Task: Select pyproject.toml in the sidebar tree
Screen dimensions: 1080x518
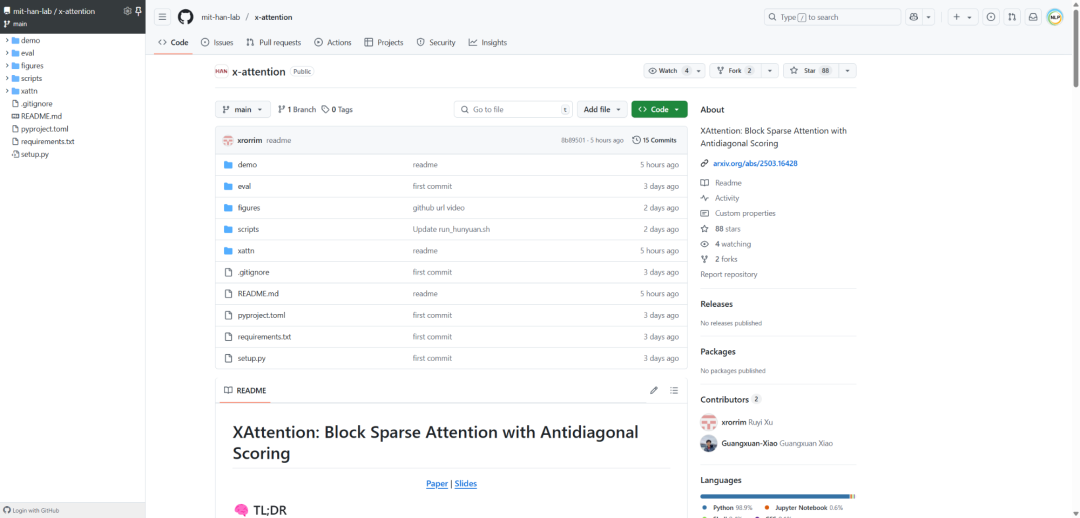Action: point(45,129)
